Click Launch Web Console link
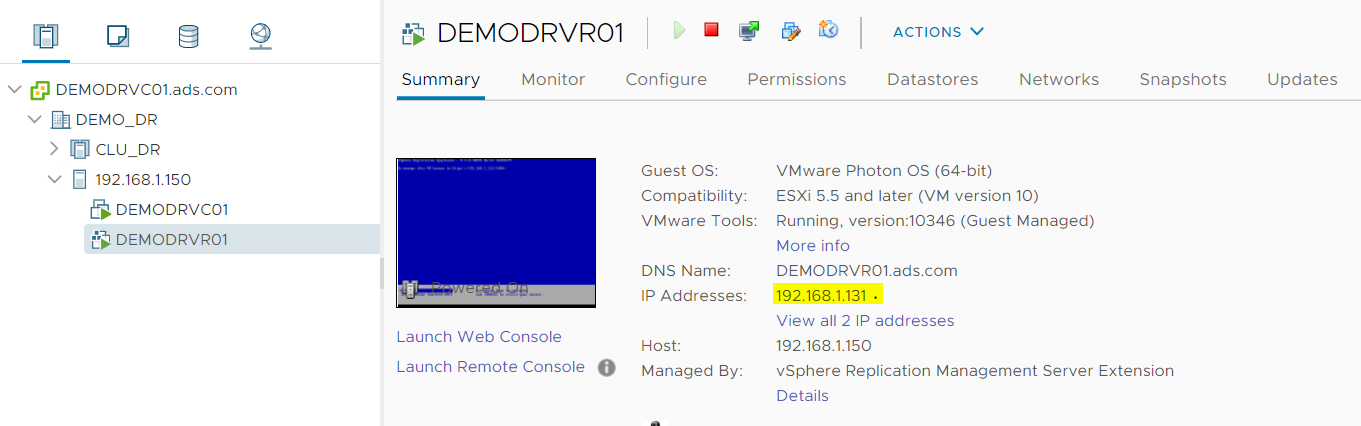 point(479,337)
